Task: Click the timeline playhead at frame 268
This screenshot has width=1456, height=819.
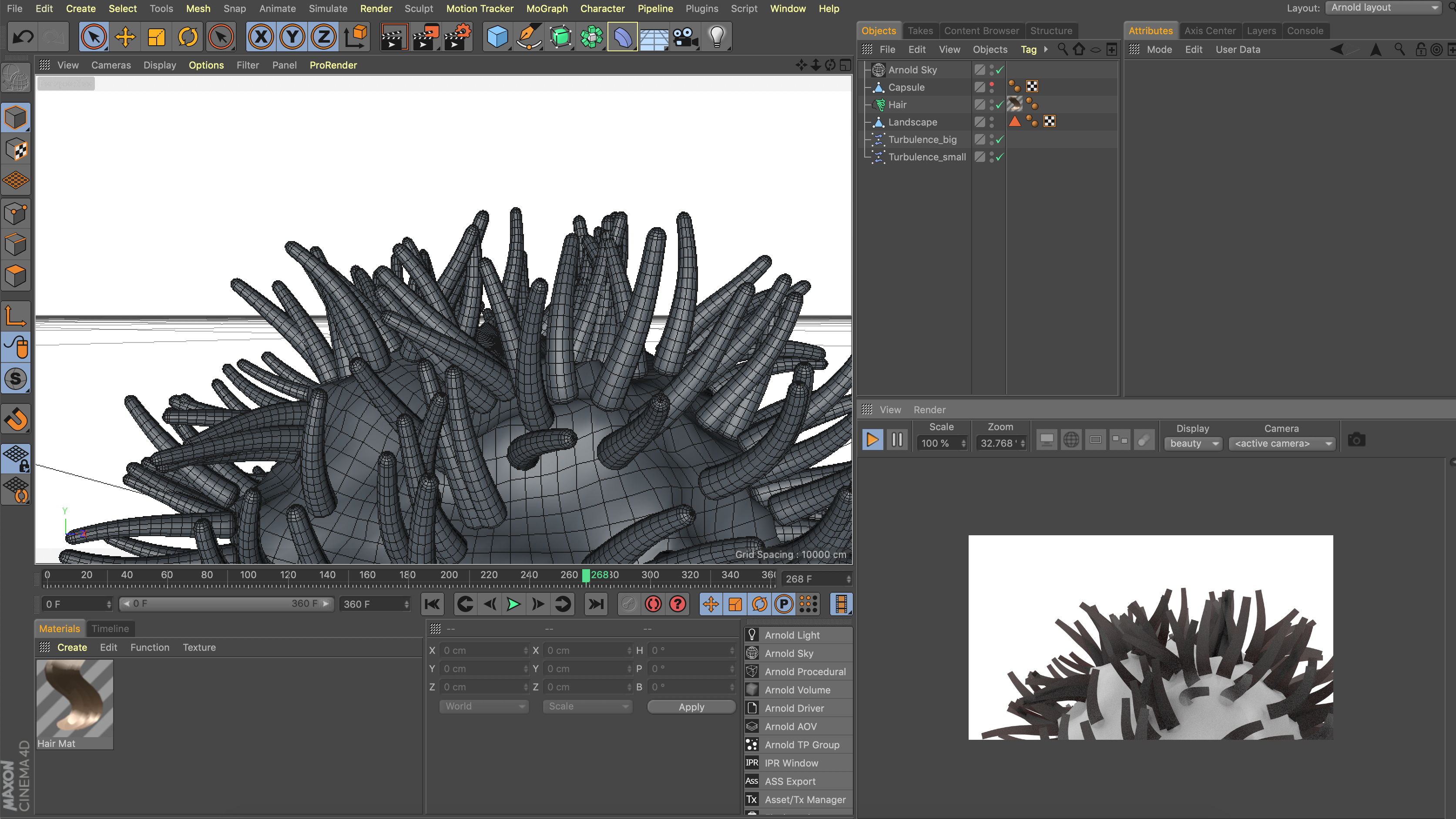Action: click(x=586, y=575)
